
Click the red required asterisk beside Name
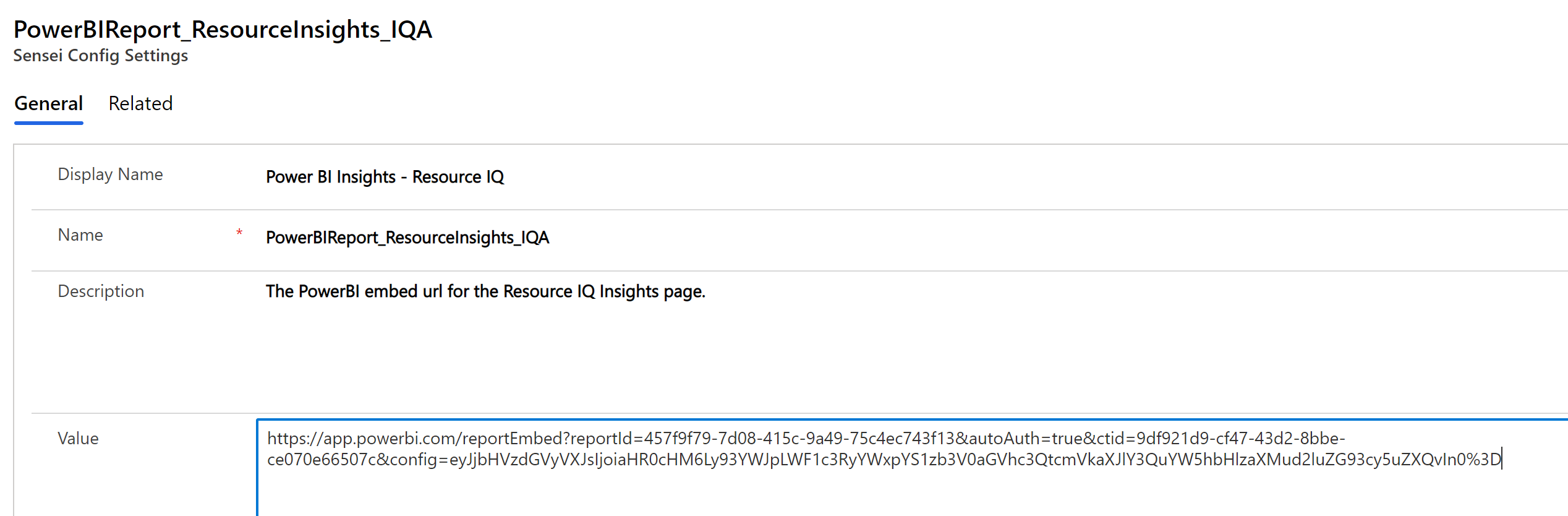coord(239,233)
